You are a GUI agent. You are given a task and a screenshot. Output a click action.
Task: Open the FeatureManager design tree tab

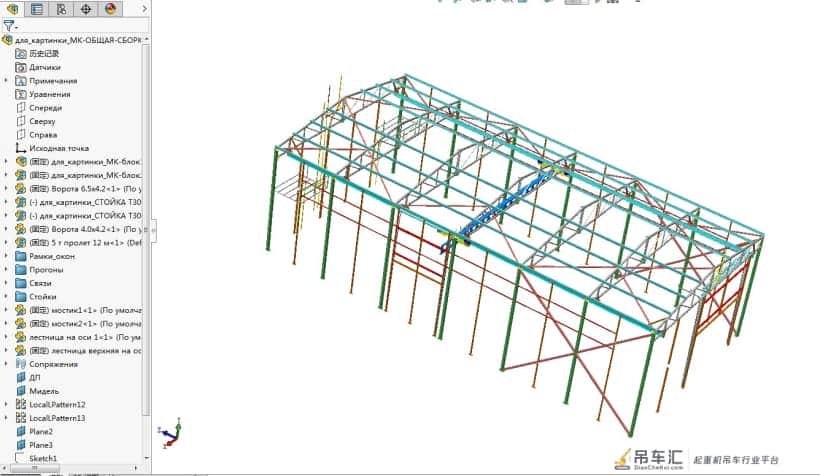coord(12,9)
